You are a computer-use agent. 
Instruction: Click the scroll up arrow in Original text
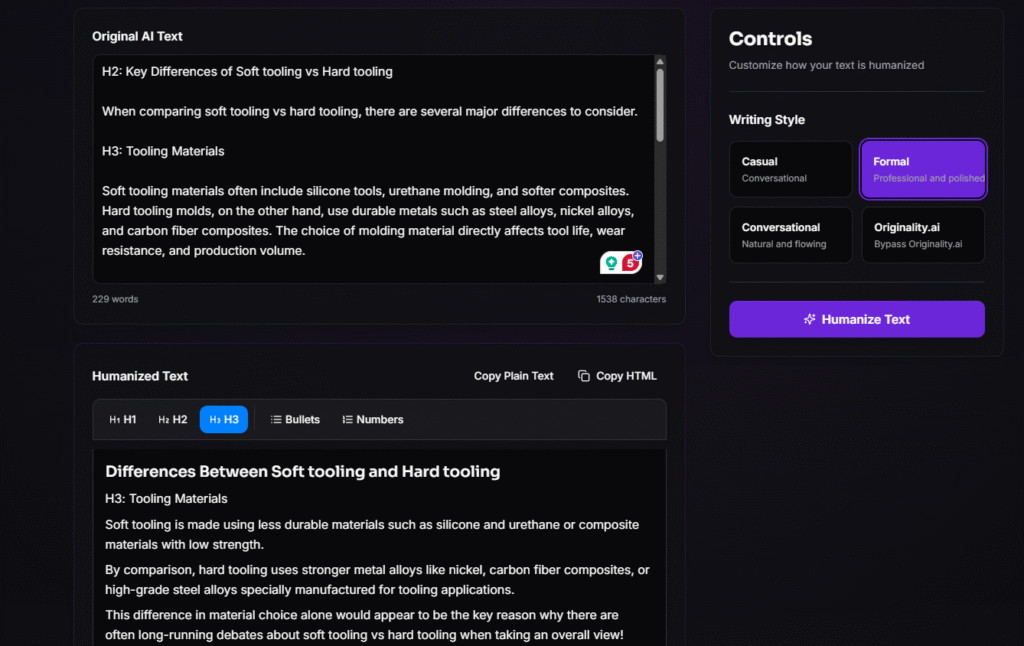(660, 62)
